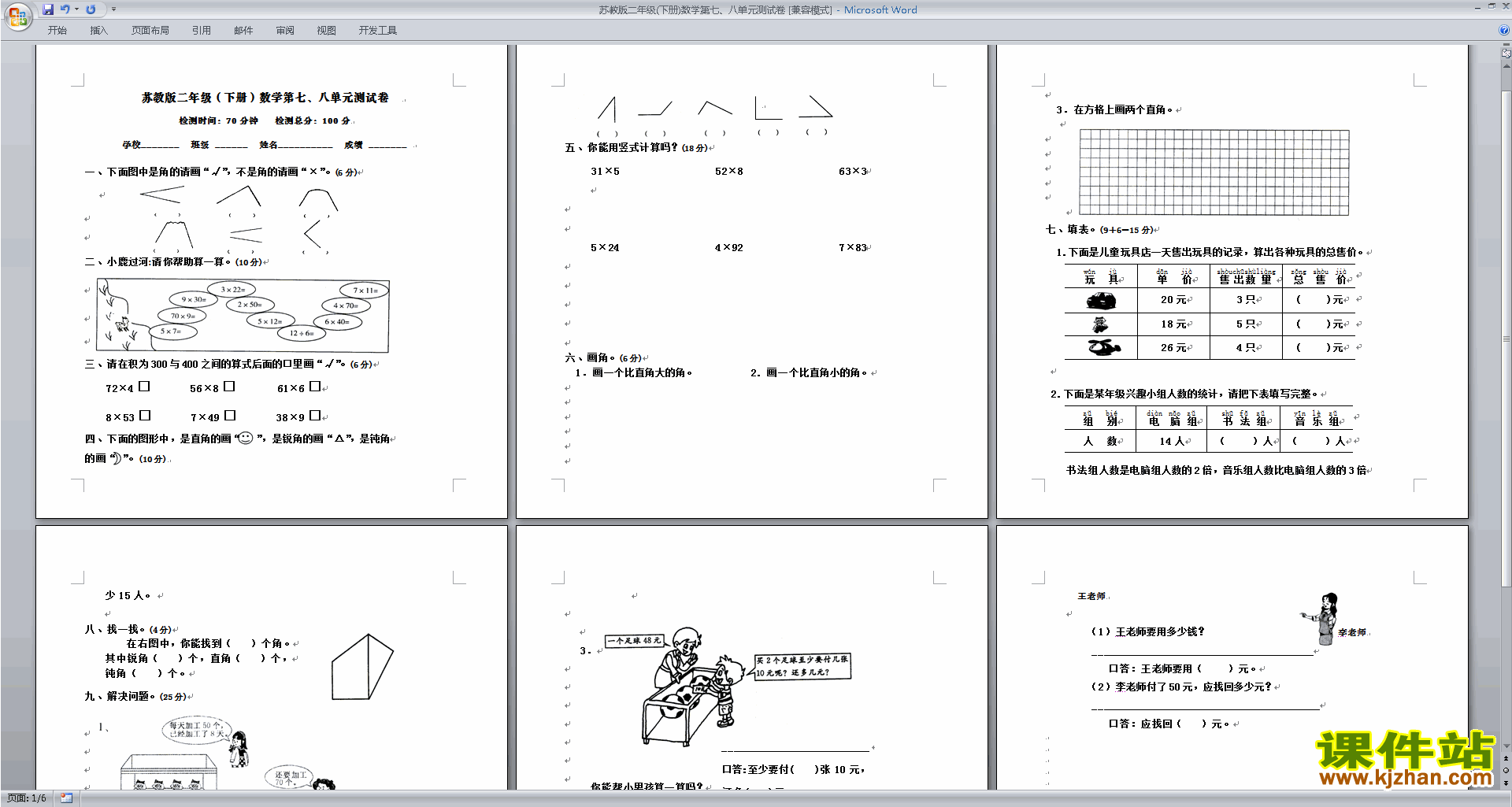Switch to the 页面布局 tab
The width and height of the screenshot is (1512, 807).
[150, 31]
